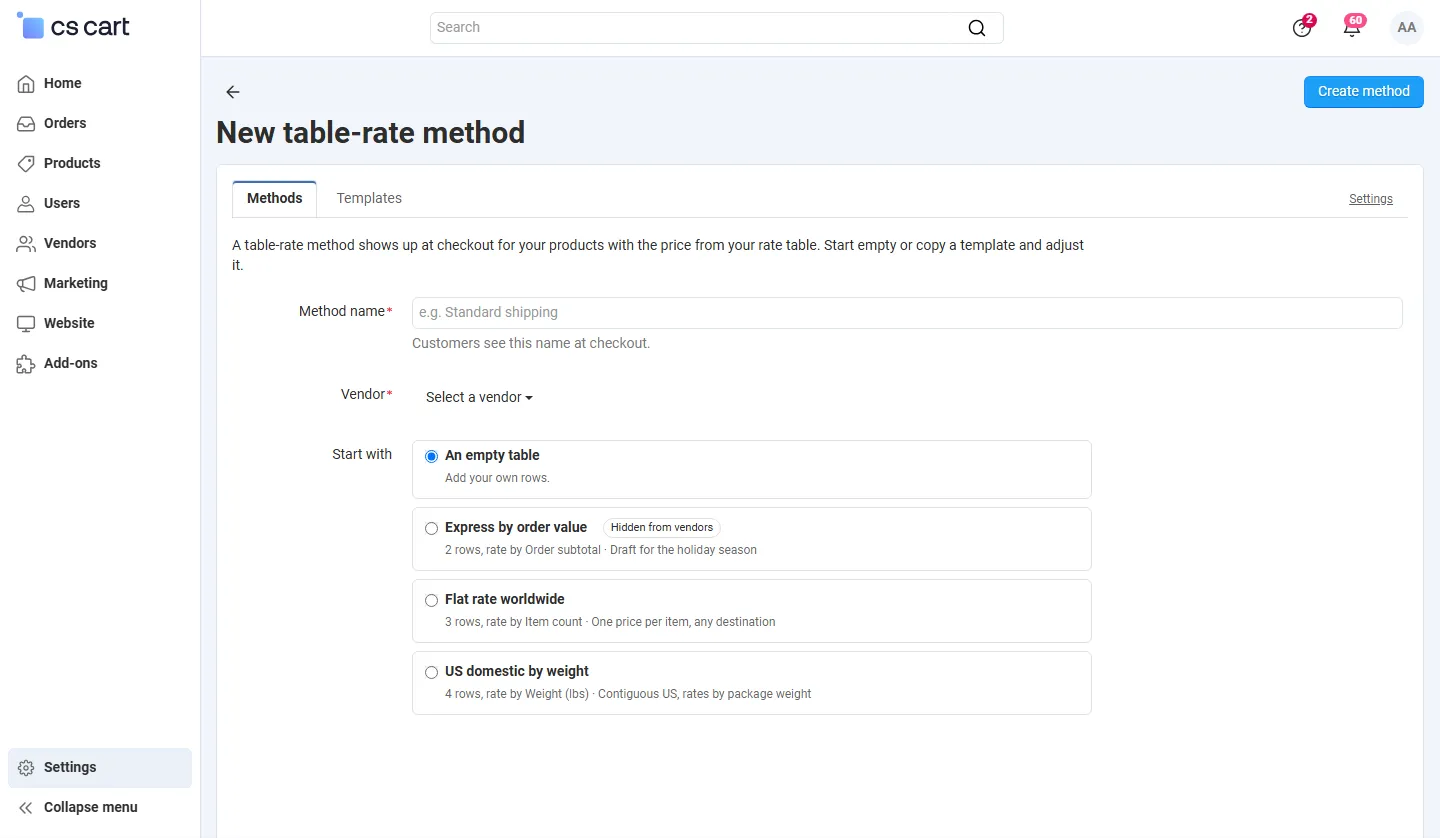Open the notifications bell icon
The image size is (1440, 838).
(x=1352, y=28)
